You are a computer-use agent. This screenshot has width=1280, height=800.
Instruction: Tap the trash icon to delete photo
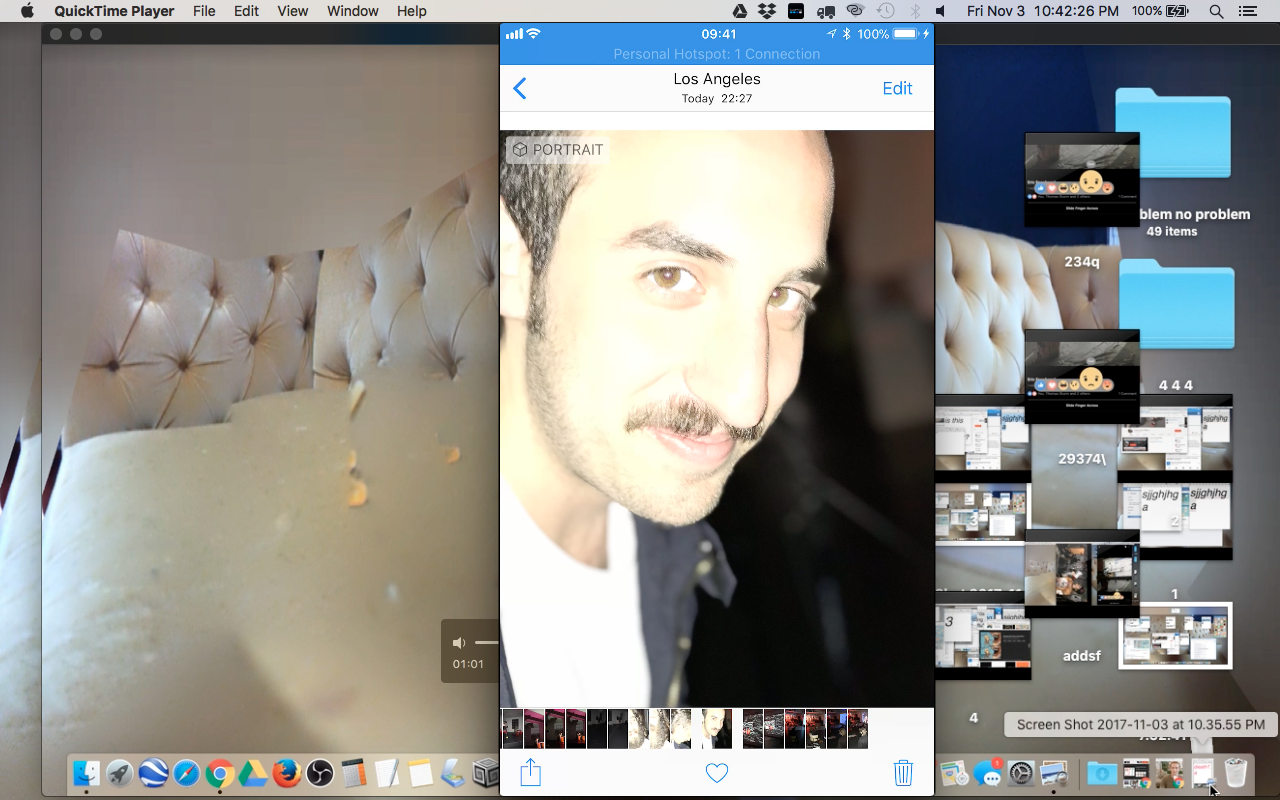pyautogui.click(x=903, y=772)
